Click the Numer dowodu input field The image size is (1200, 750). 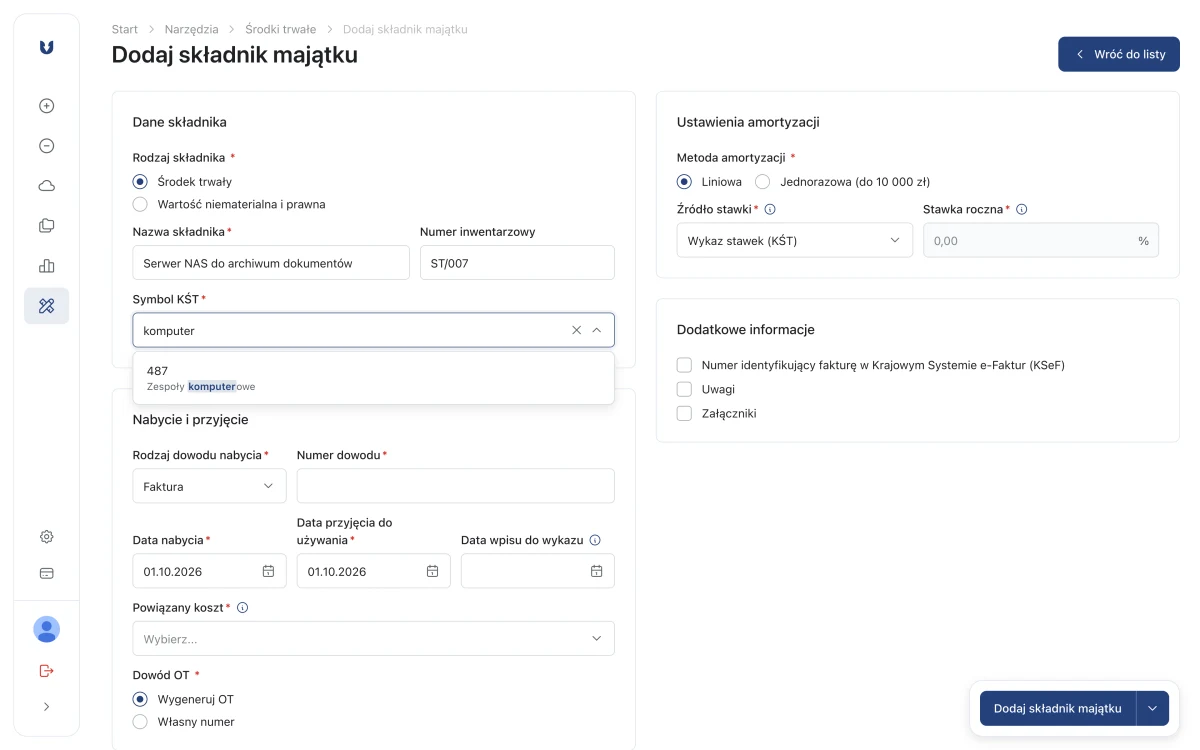pyautogui.click(x=456, y=486)
